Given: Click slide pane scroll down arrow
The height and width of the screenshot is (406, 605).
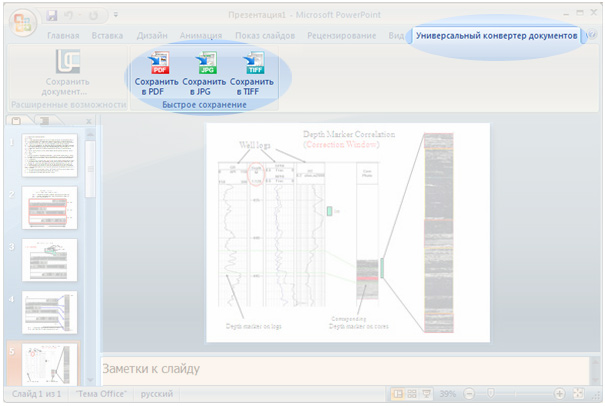Looking at the screenshot, I should [x=90, y=380].
